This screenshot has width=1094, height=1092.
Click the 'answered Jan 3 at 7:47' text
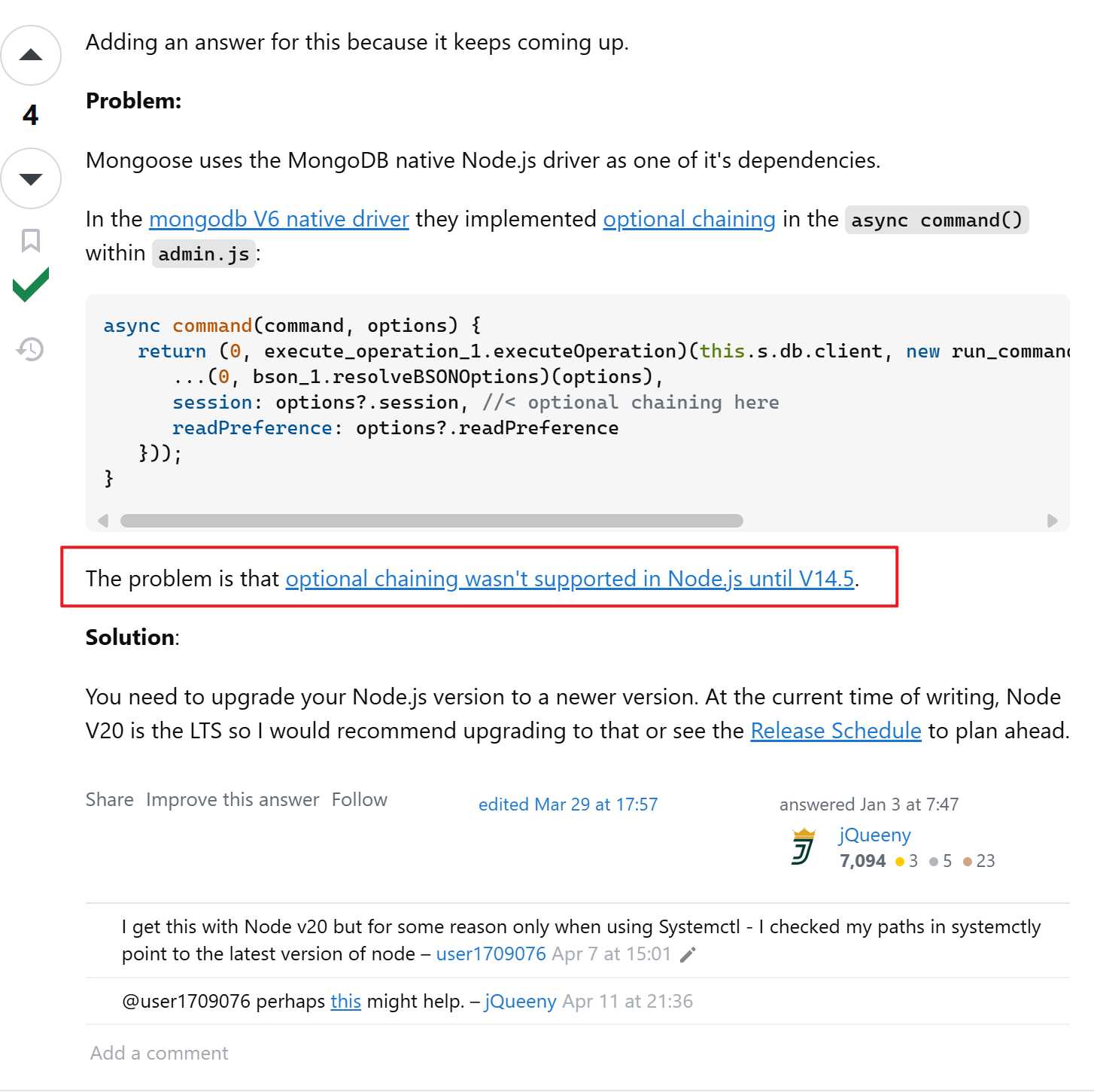[869, 805]
